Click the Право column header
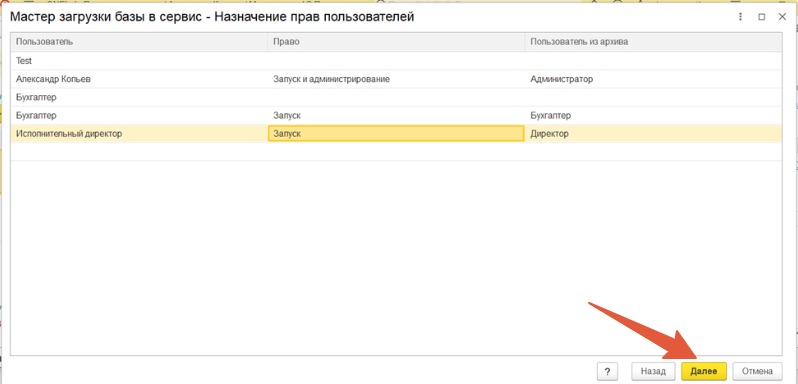Viewport: 798px width, 384px height. pyautogui.click(x=396, y=42)
